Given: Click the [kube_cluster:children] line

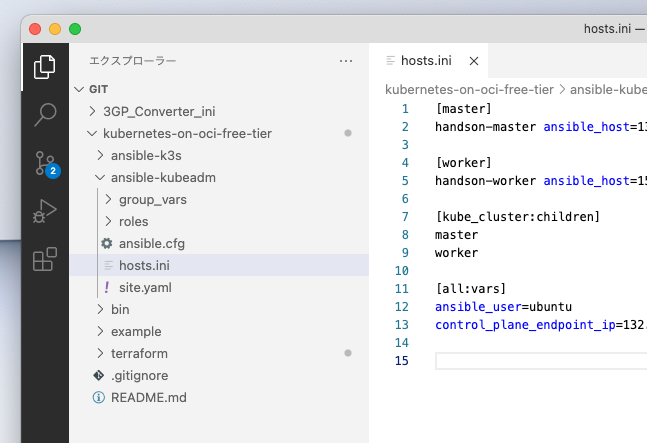Looking at the screenshot, I should point(517,217).
